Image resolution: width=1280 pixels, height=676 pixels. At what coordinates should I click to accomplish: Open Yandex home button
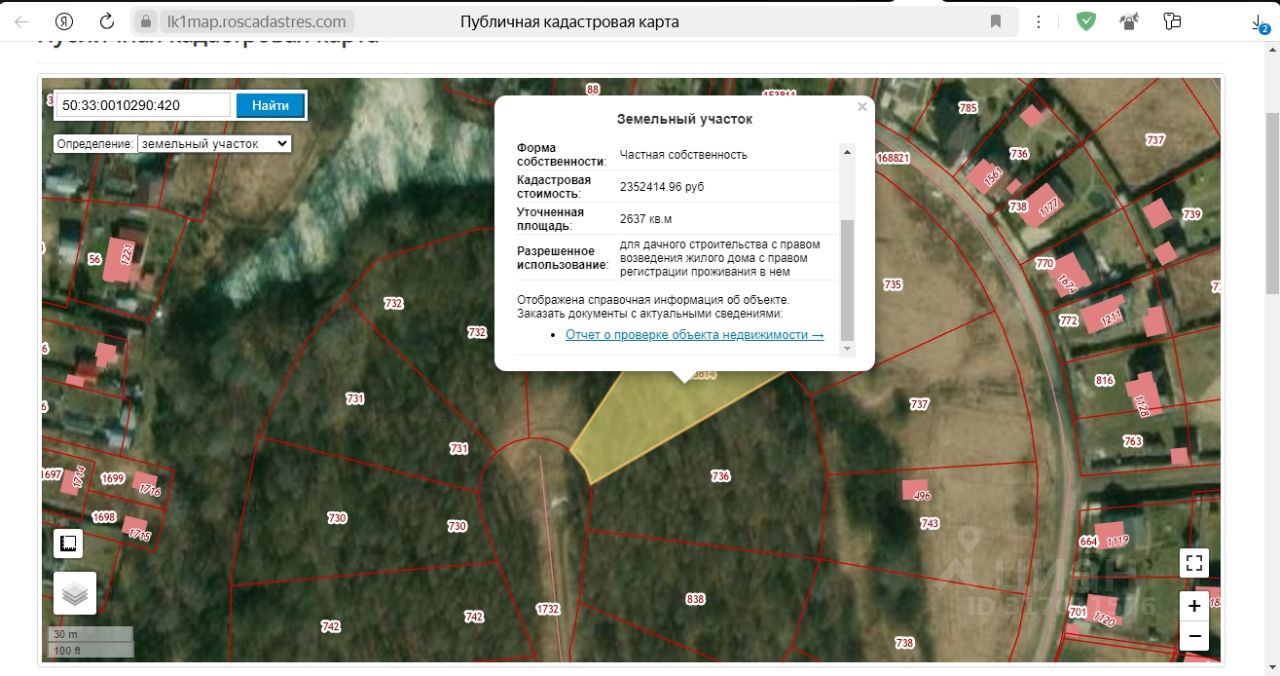[64, 21]
